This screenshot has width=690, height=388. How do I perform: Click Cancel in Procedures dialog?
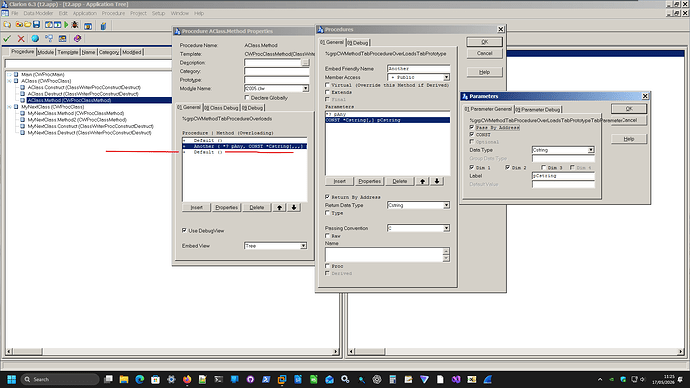pyautogui.click(x=484, y=53)
